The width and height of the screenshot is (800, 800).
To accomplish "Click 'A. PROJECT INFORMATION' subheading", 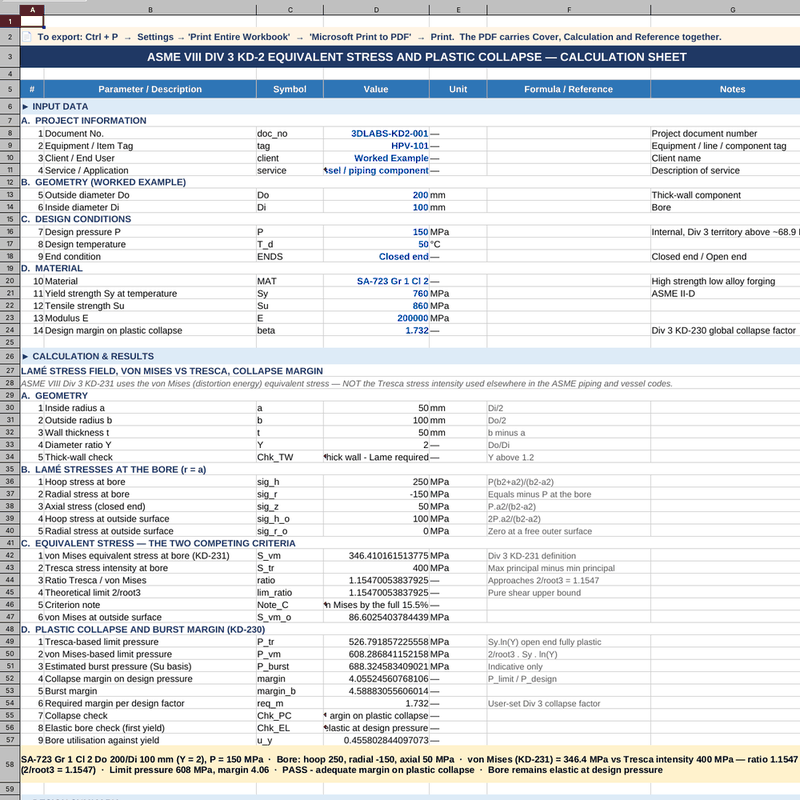I will (84, 120).
